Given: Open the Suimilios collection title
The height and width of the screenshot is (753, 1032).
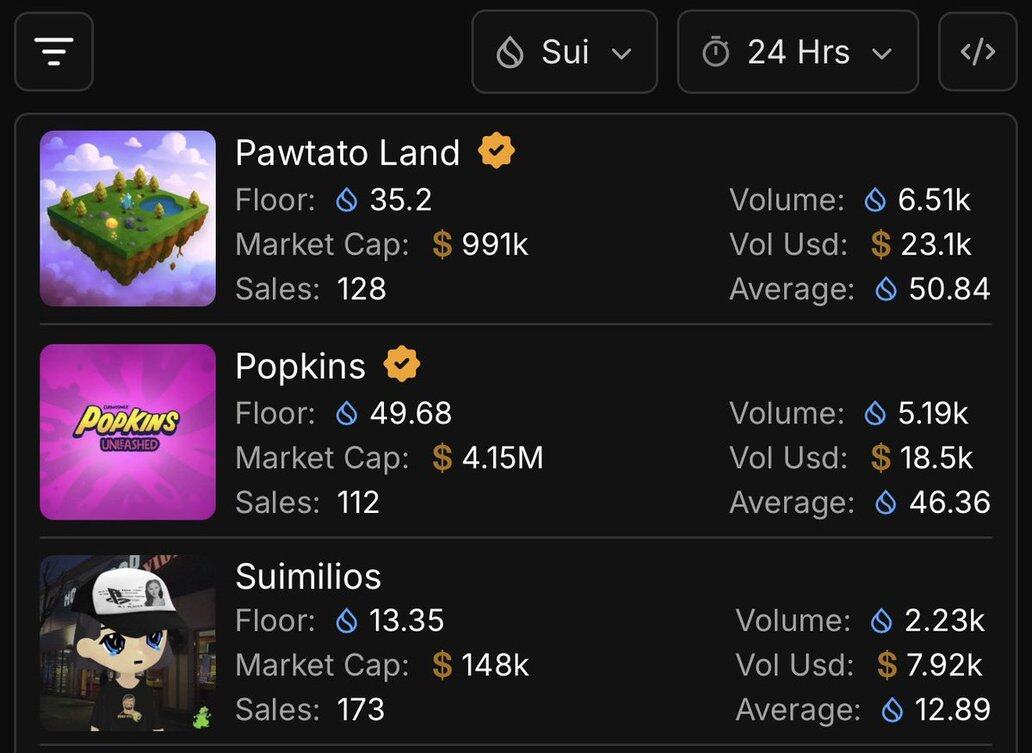Looking at the screenshot, I should pyautogui.click(x=308, y=577).
